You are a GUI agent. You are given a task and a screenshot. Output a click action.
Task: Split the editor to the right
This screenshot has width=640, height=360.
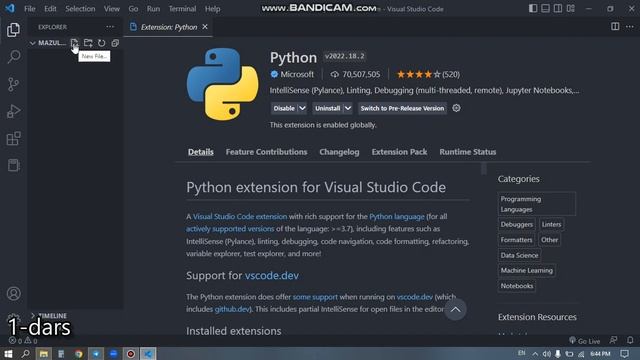click(x=615, y=27)
